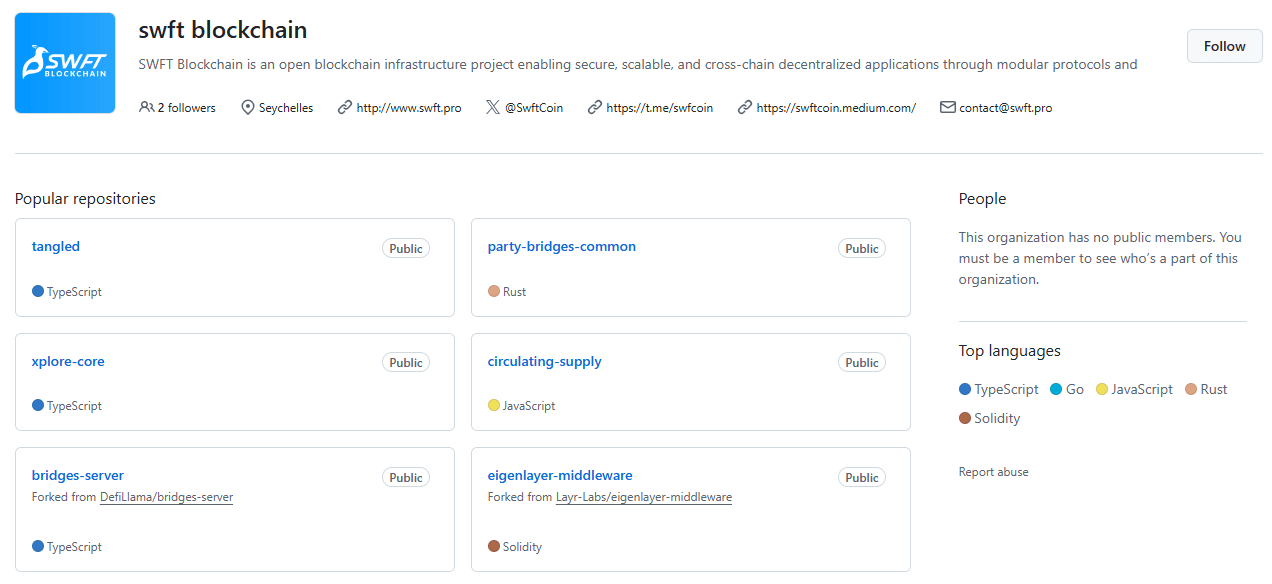The width and height of the screenshot is (1272, 584).
Task: Open the xplore-core repository
Action: tap(68, 361)
